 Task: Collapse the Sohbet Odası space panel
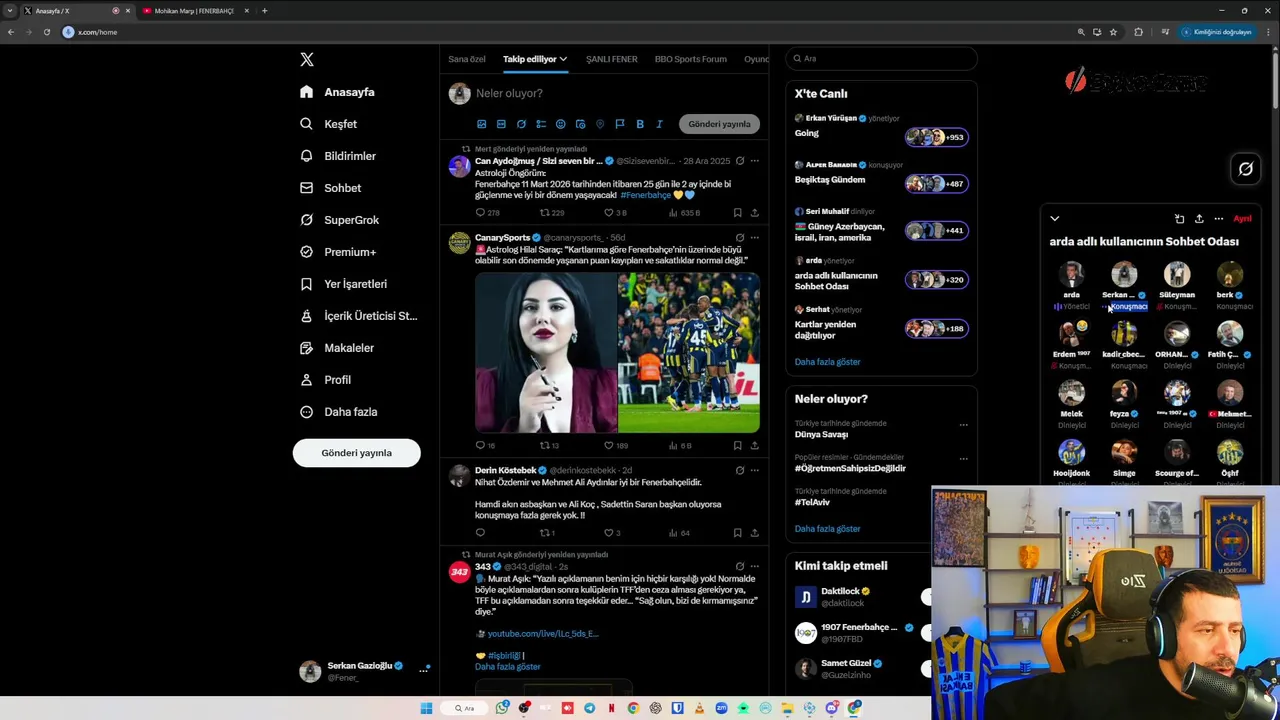1054,218
